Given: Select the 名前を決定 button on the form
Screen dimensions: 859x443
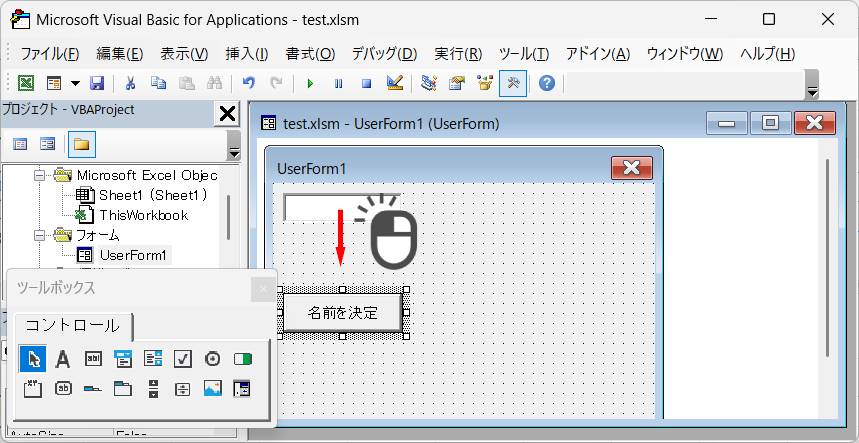Looking at the screenshot, I should point(343,313).
